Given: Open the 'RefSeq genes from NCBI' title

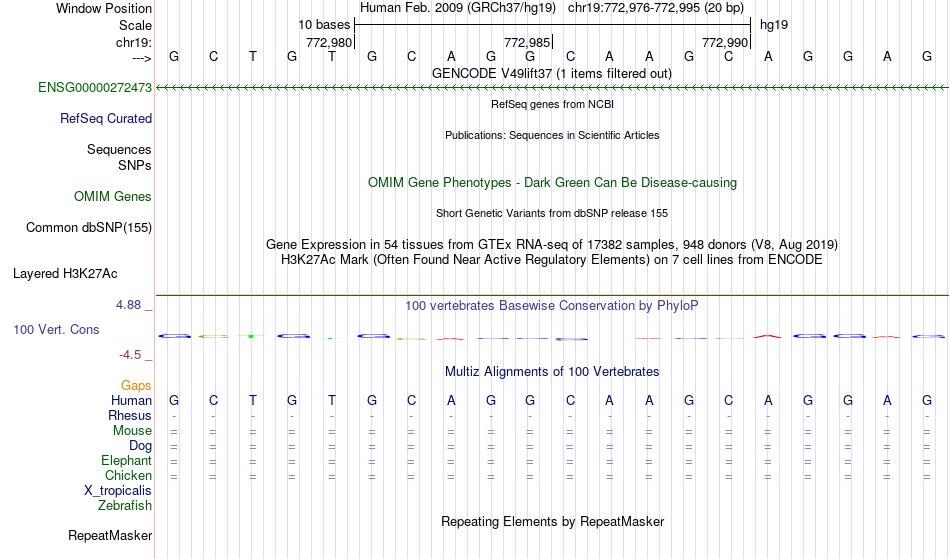Looking at the screenshot, I should [x=552, y=104].
